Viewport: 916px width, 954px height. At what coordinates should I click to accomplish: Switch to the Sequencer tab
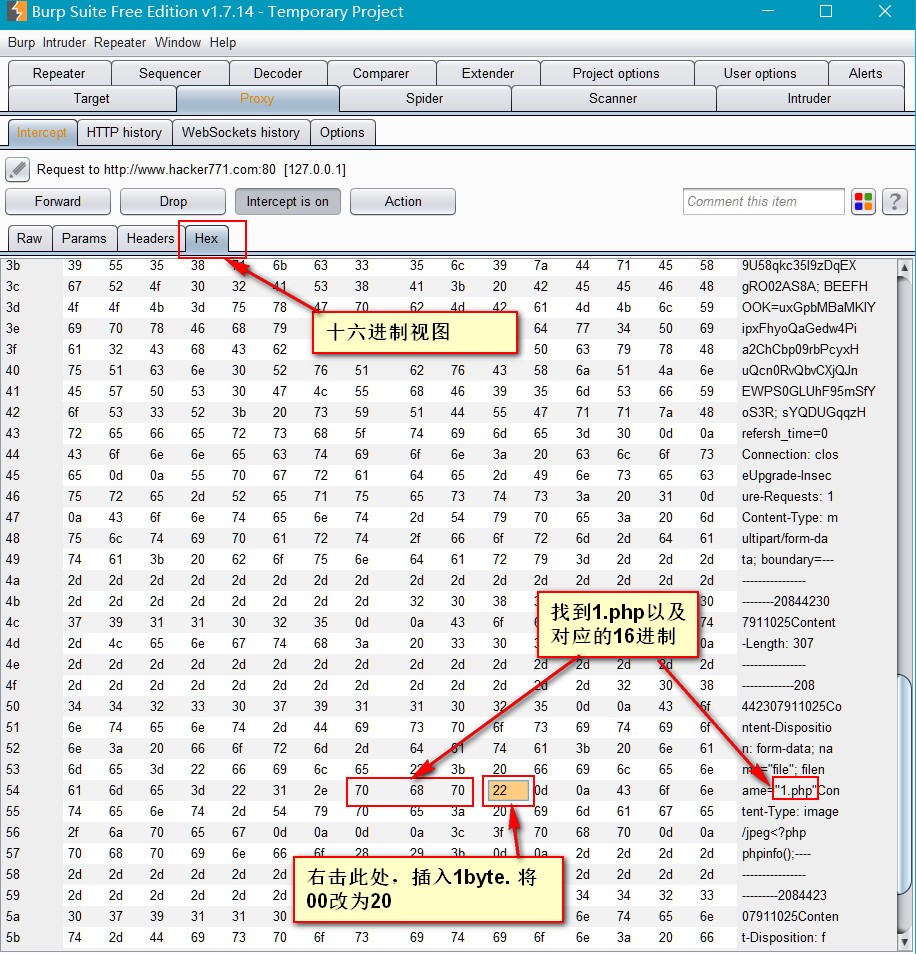click(x=170, y=74)
